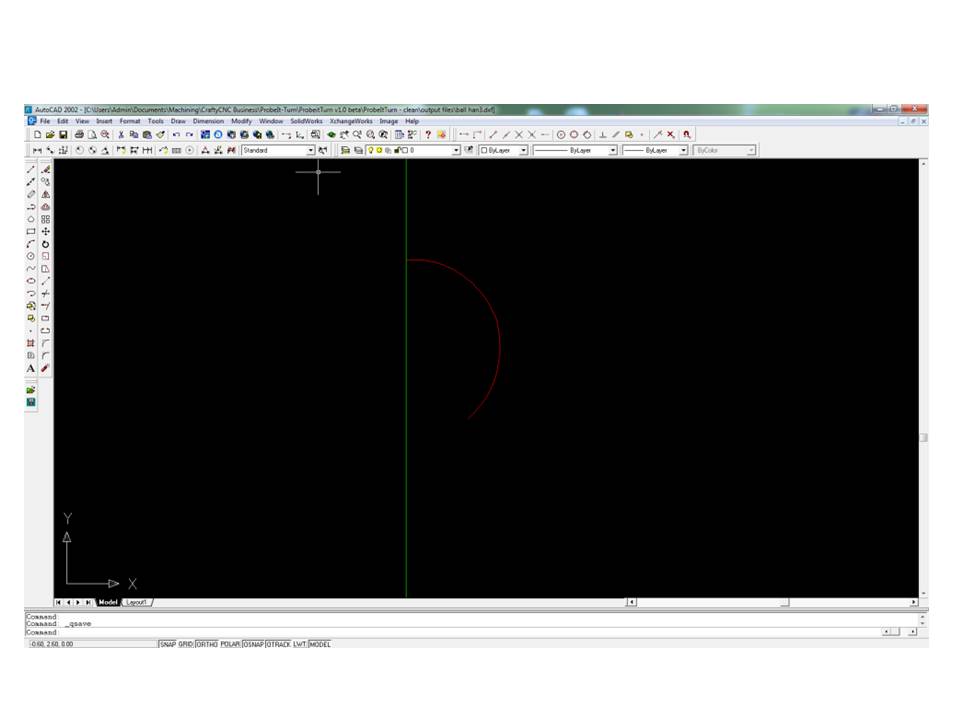Viewport: 960px width, 720px height.
Task: Select the Rotate tool
Action: click(45, 244)
